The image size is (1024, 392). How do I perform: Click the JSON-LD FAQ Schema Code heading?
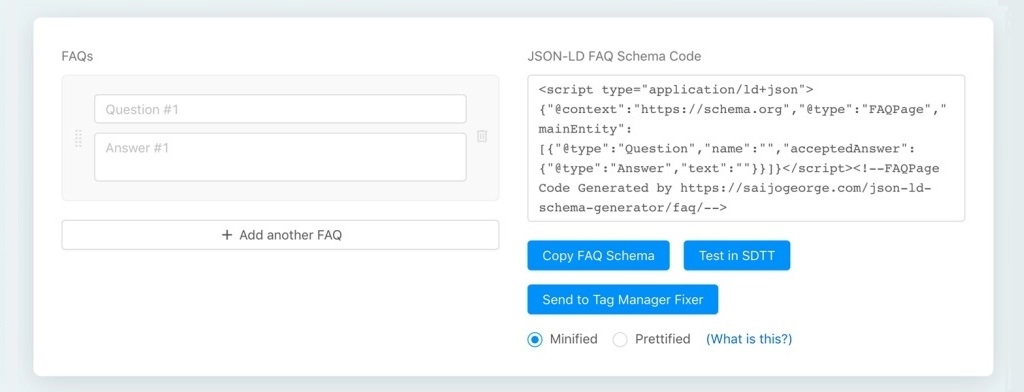(x=614, y=56)
